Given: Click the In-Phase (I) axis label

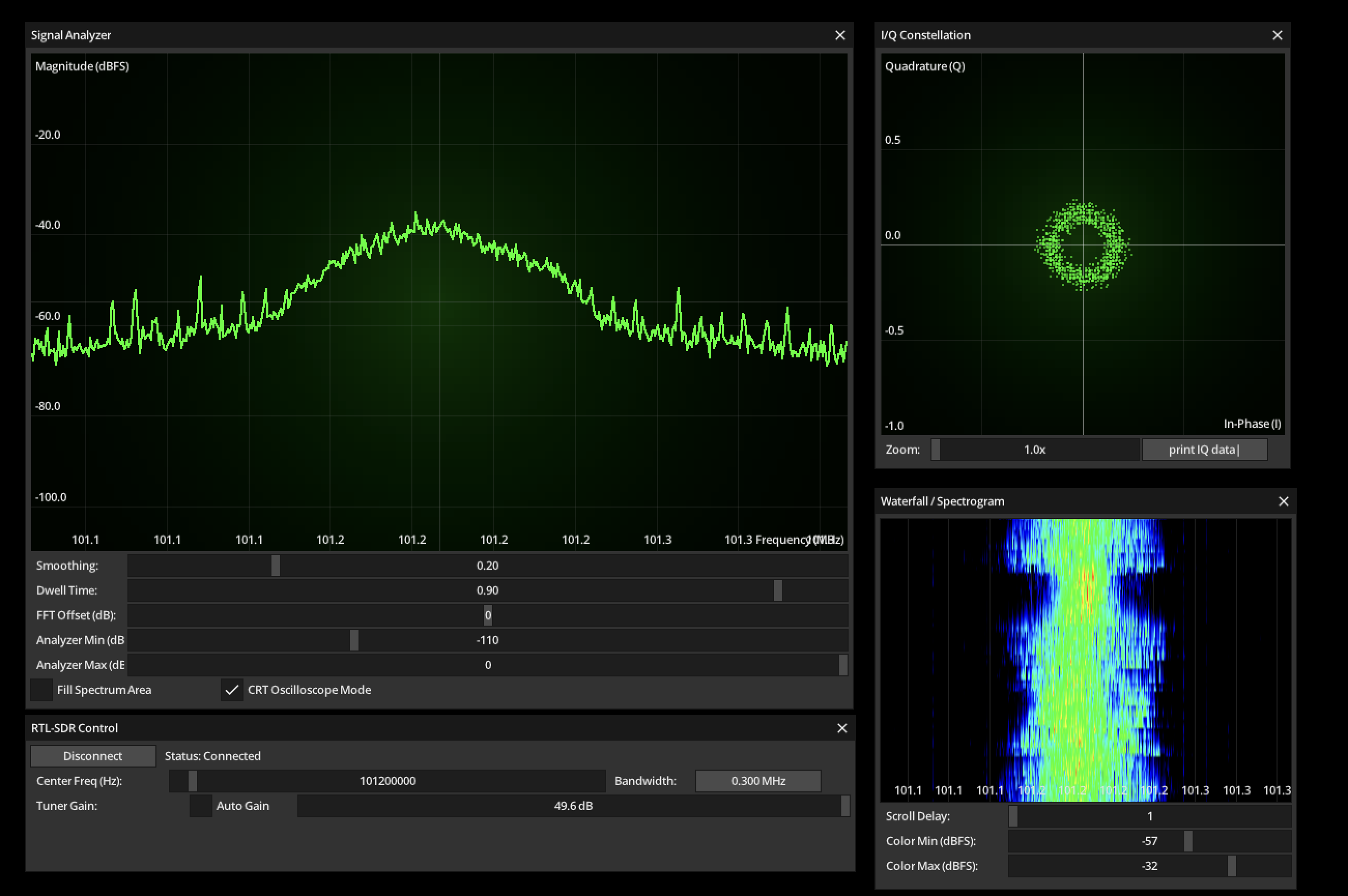Looking at the screenshot, I should (x=1252, y=424).
